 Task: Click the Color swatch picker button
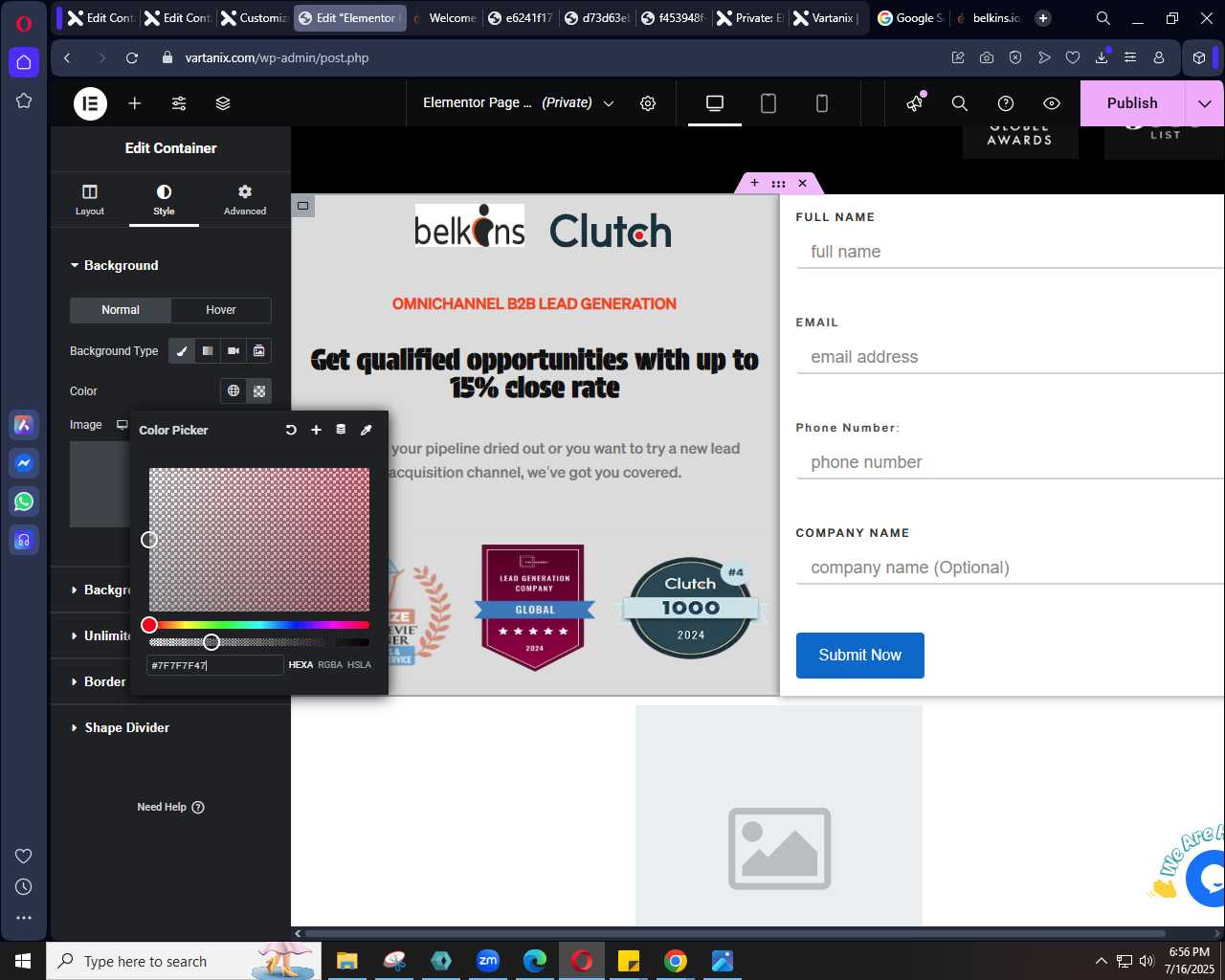259,390
